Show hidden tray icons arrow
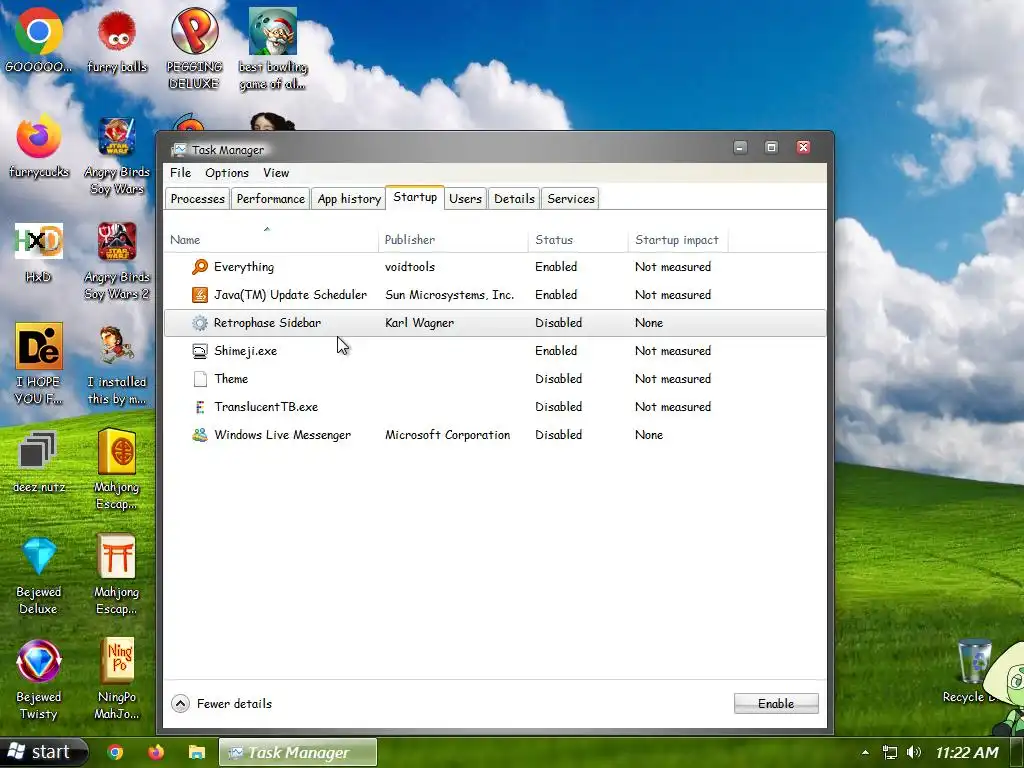The image size is (1024, 768). [865, 753]
